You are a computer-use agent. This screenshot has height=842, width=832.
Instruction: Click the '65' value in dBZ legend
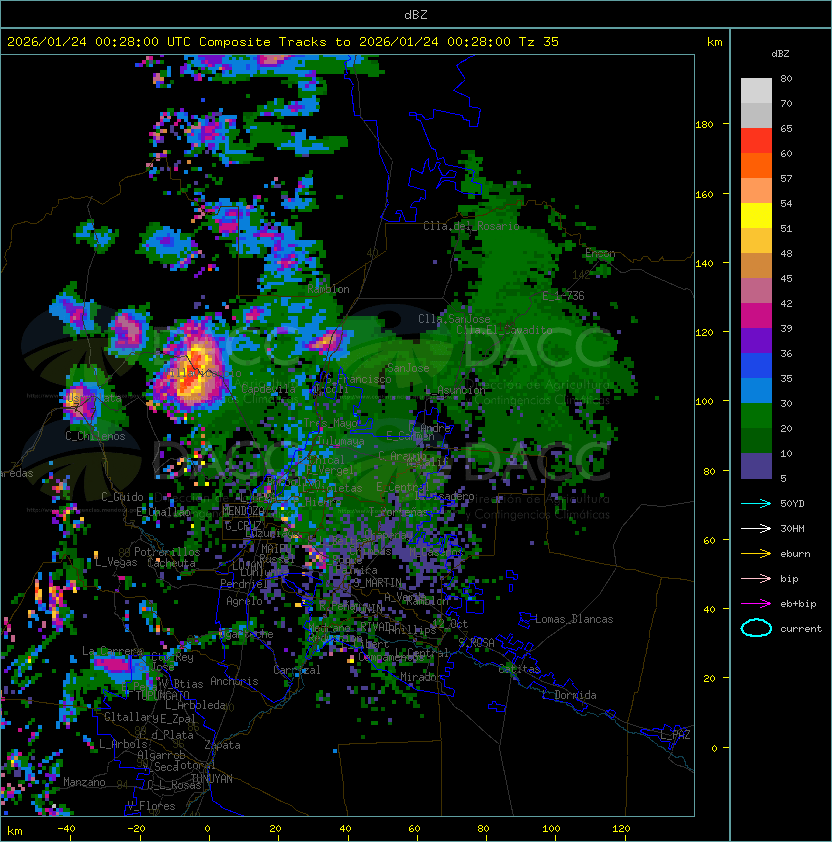(786, 128)
